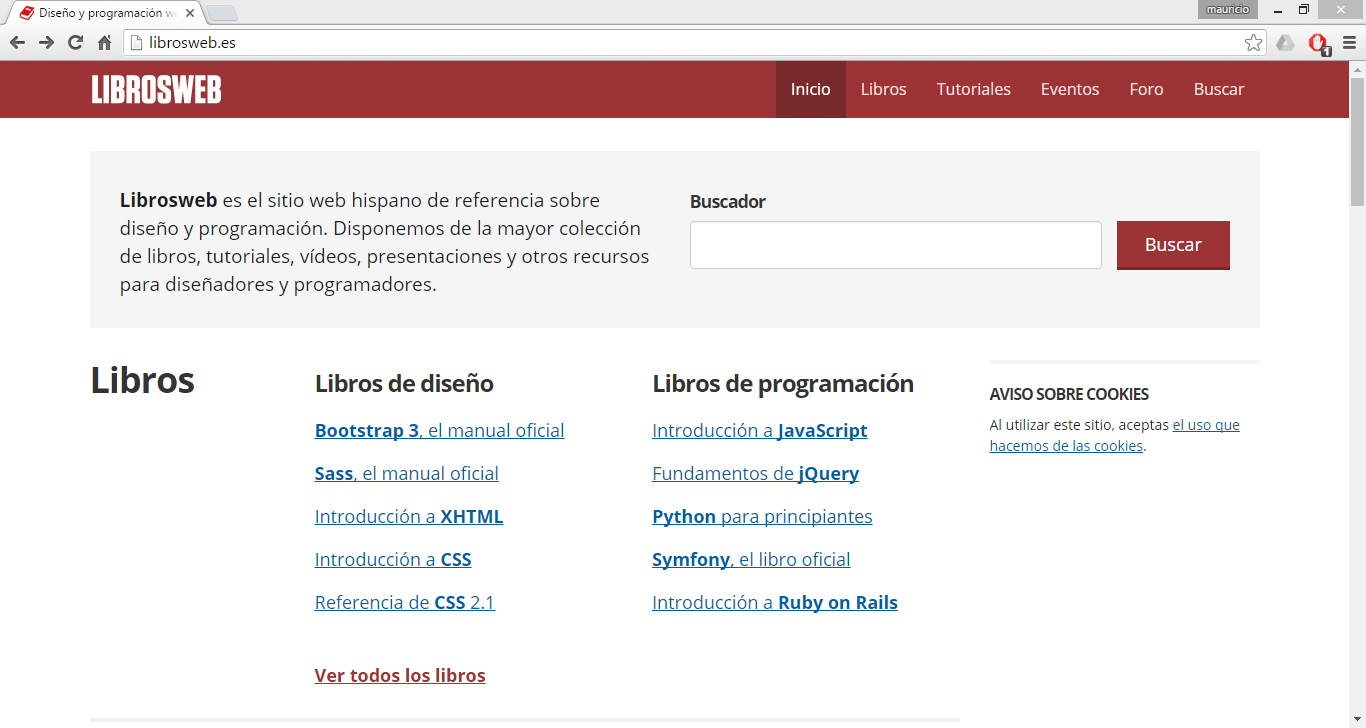Screen dimensions: 1366x728
Task: Open Bootstrap 3, el manual oficial
Action: (439, 430)
